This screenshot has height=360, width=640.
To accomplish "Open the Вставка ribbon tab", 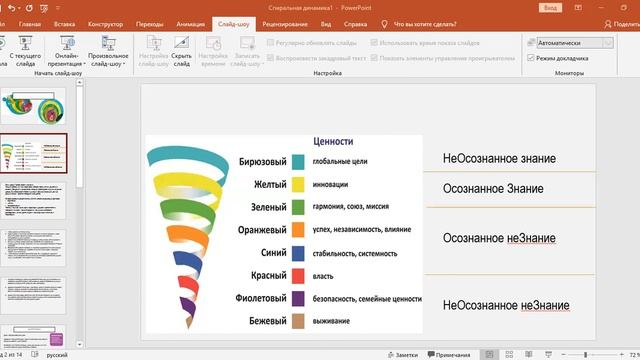I will pyautogui.click(x=64, y=24).
